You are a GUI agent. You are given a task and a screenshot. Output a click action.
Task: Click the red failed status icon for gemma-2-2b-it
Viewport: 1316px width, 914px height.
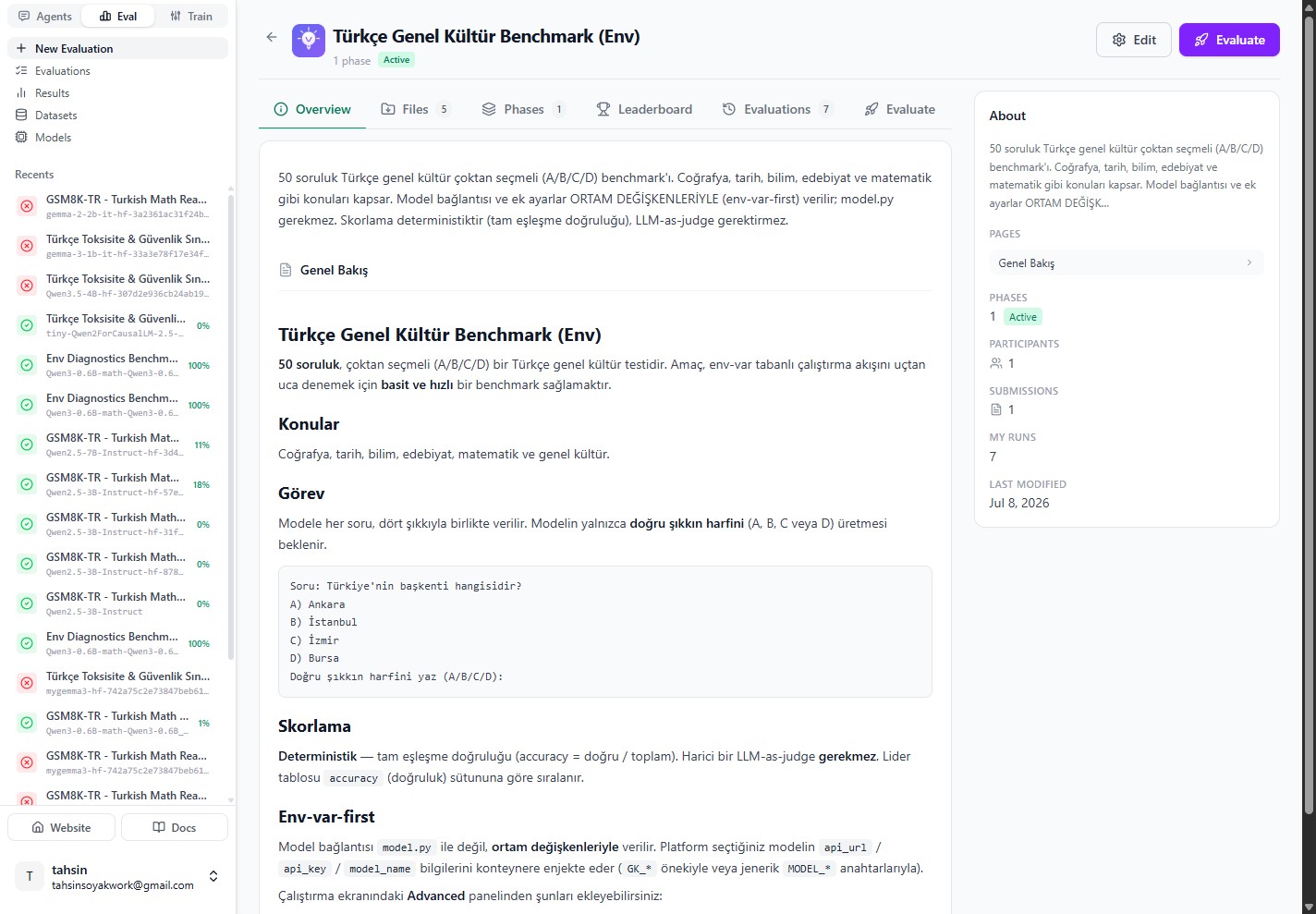(x=28, y=206)
